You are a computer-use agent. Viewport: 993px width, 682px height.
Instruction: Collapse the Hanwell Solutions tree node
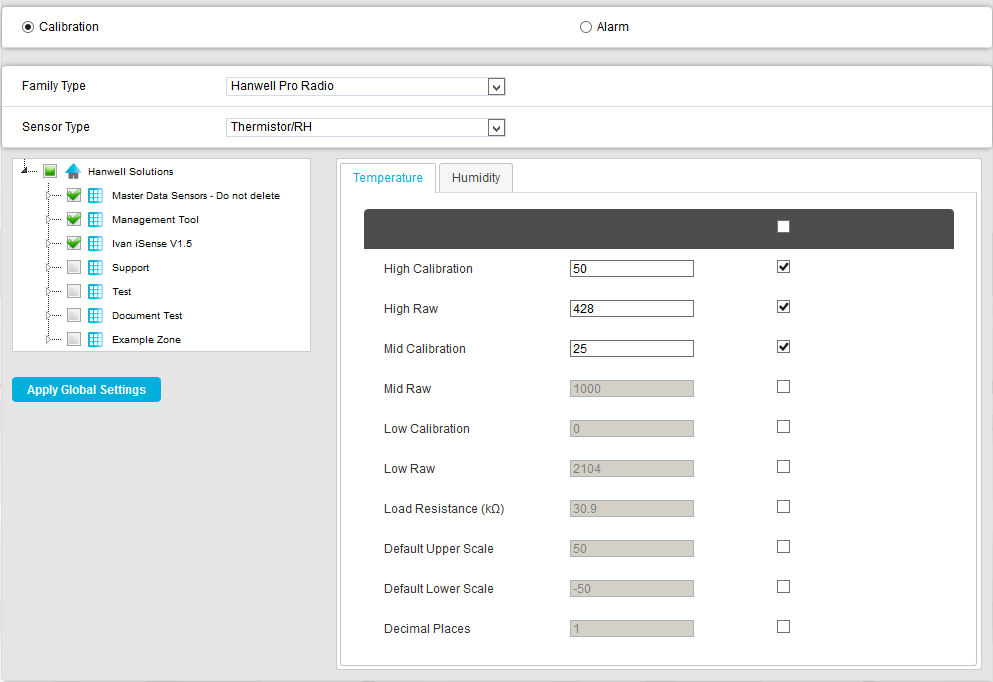coord(24,171)
